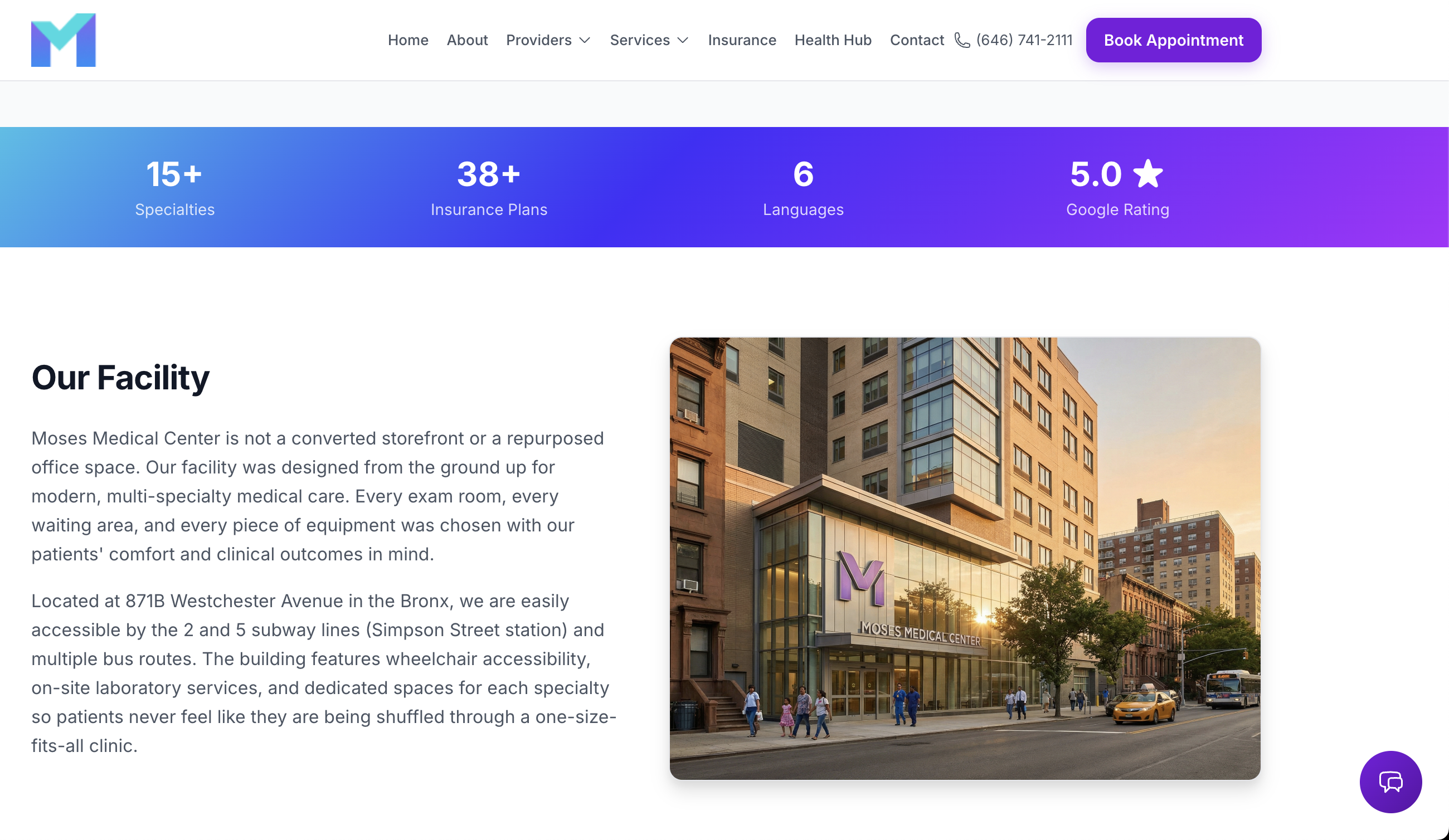Click the Our Facility heading
The width and height of the screenshot is (1449, 840).
click(120, 378)
